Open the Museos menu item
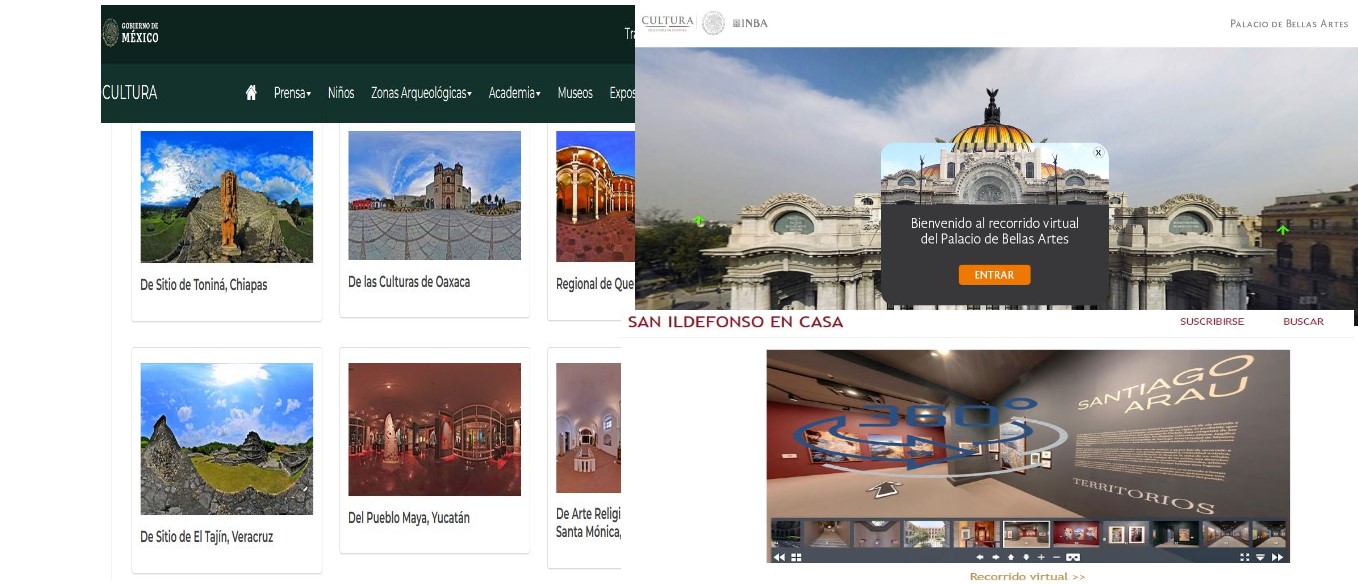The image size is (1358, 585). (x=575, y=93)
